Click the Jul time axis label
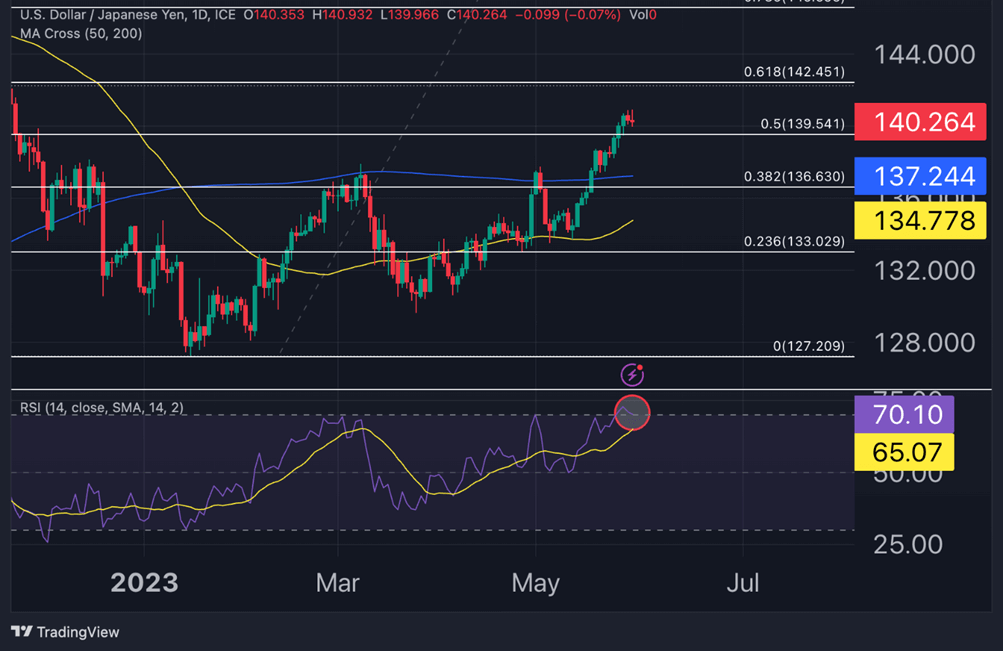Image resolution: width=1003 pixels, height=651 pixels. pyautogui.click(x=743, y=583)
